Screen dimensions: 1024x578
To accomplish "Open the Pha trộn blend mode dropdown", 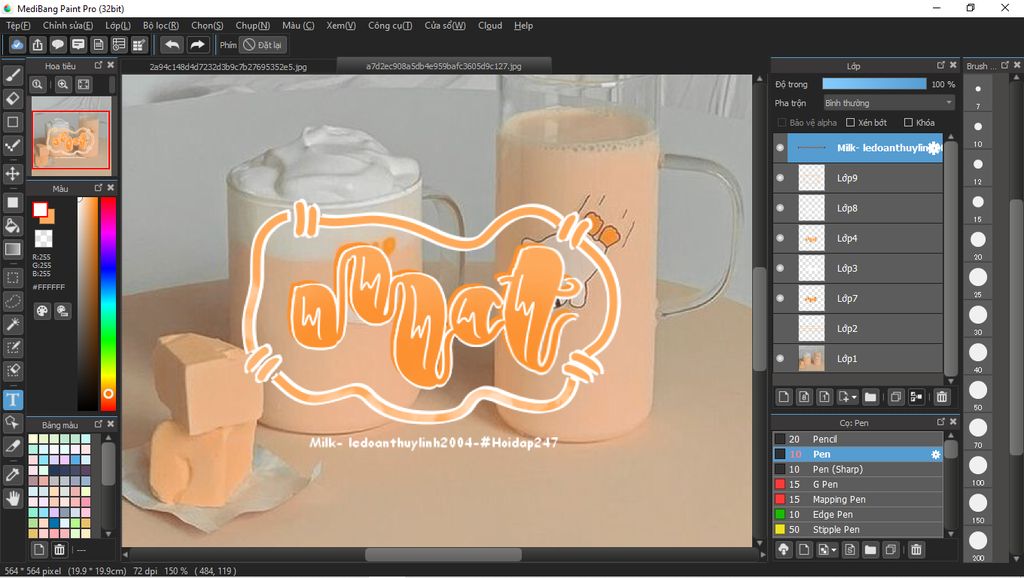I will coord(889,103).
